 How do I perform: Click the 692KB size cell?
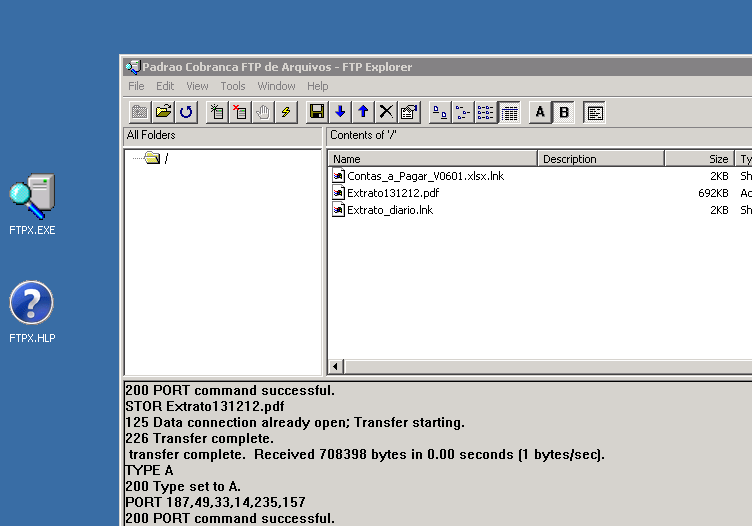(713, 193)
